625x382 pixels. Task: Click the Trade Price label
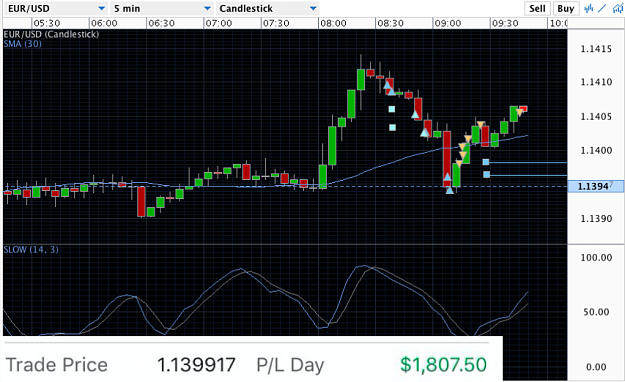click(x=57, y=365)
